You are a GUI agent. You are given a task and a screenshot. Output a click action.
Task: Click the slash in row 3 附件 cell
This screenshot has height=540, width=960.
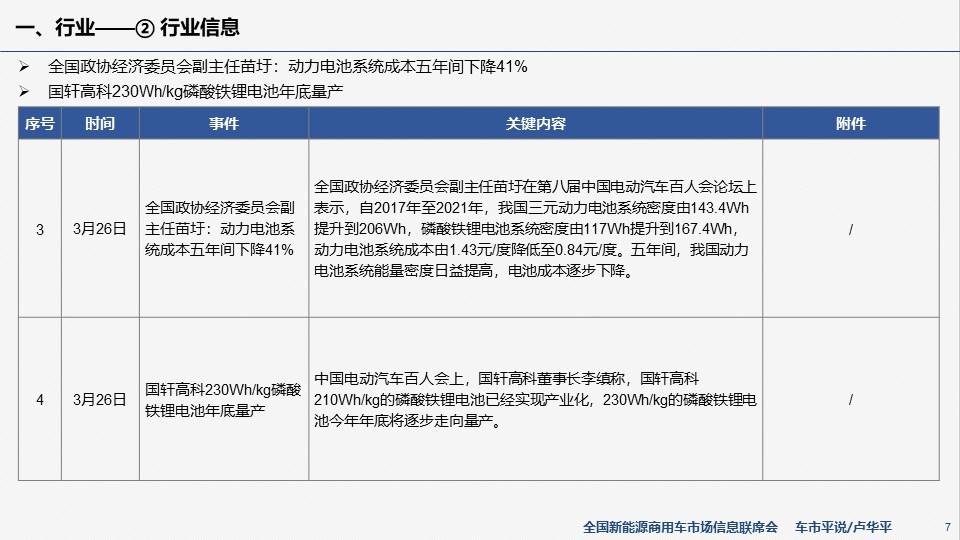(851, 230)
